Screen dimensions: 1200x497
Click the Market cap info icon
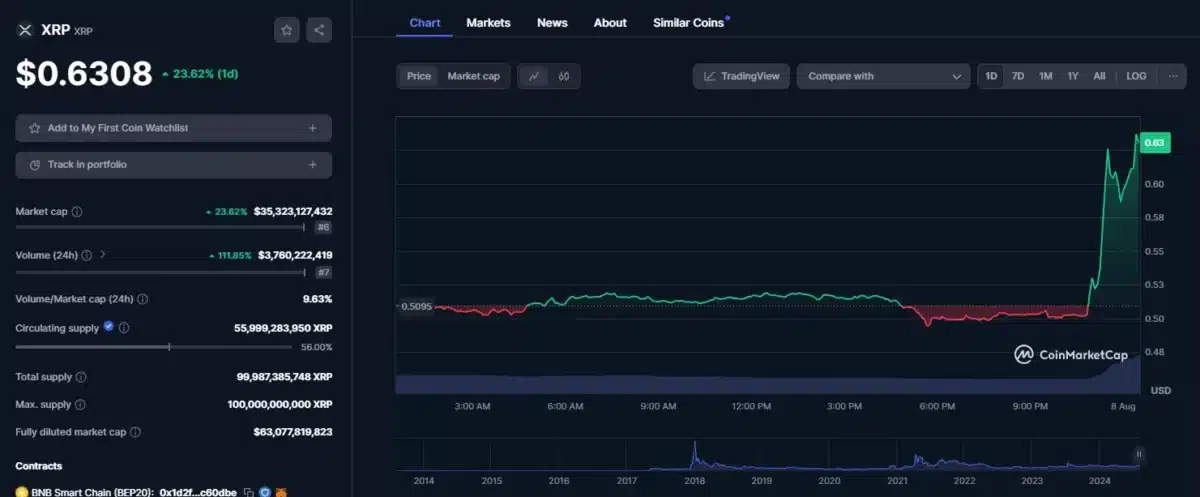[x=77, y=212]
